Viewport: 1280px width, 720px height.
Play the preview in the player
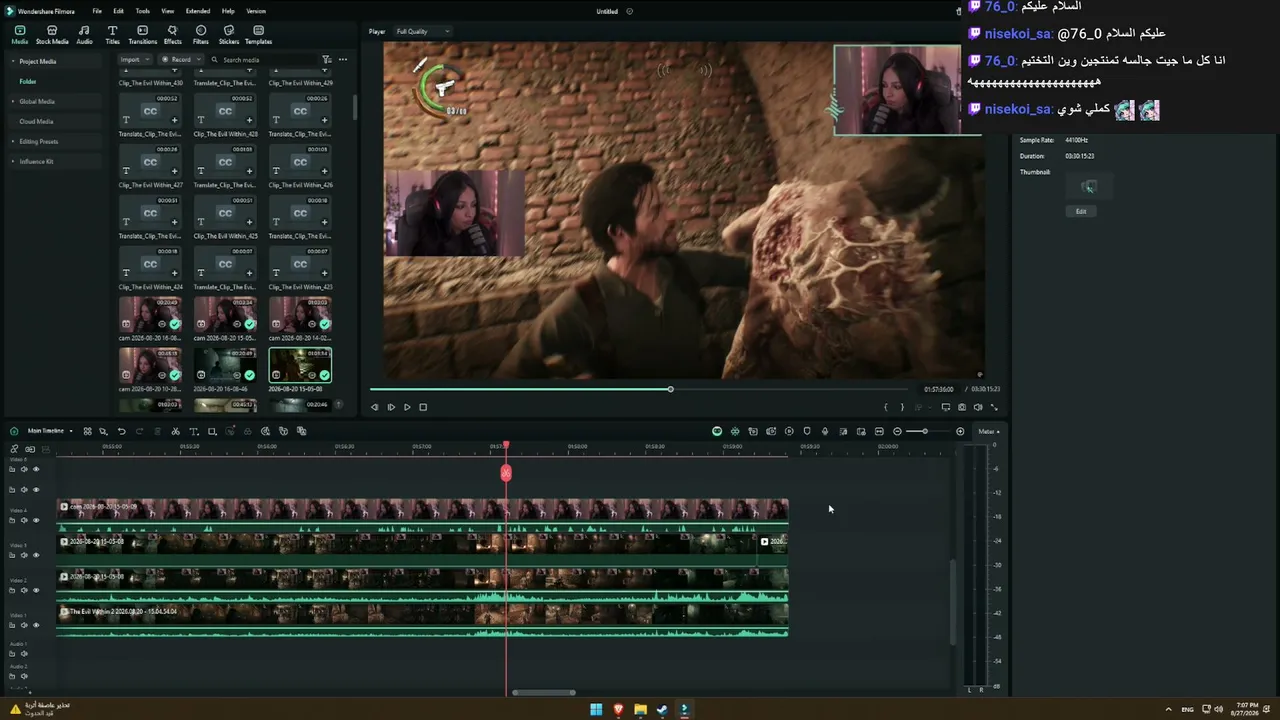(407, 407)
